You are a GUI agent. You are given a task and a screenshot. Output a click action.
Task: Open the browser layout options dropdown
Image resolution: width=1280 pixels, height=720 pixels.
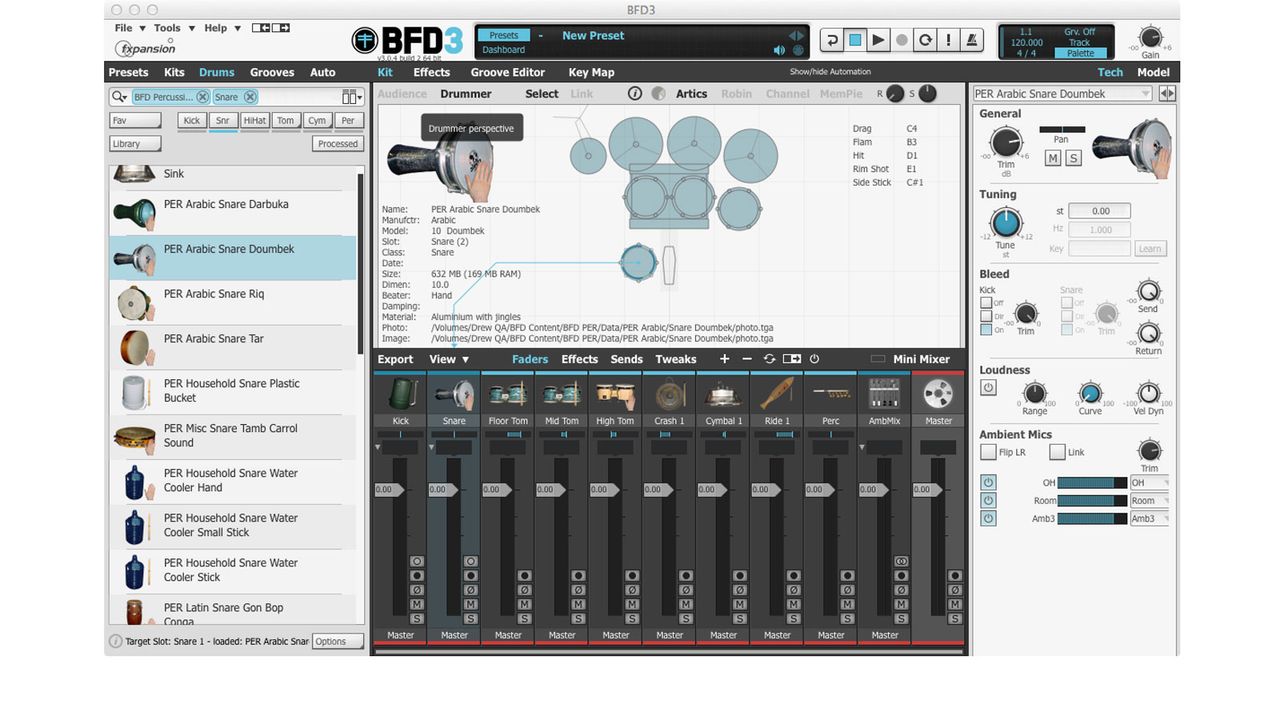pyautogui.click(x=351, y=97)
